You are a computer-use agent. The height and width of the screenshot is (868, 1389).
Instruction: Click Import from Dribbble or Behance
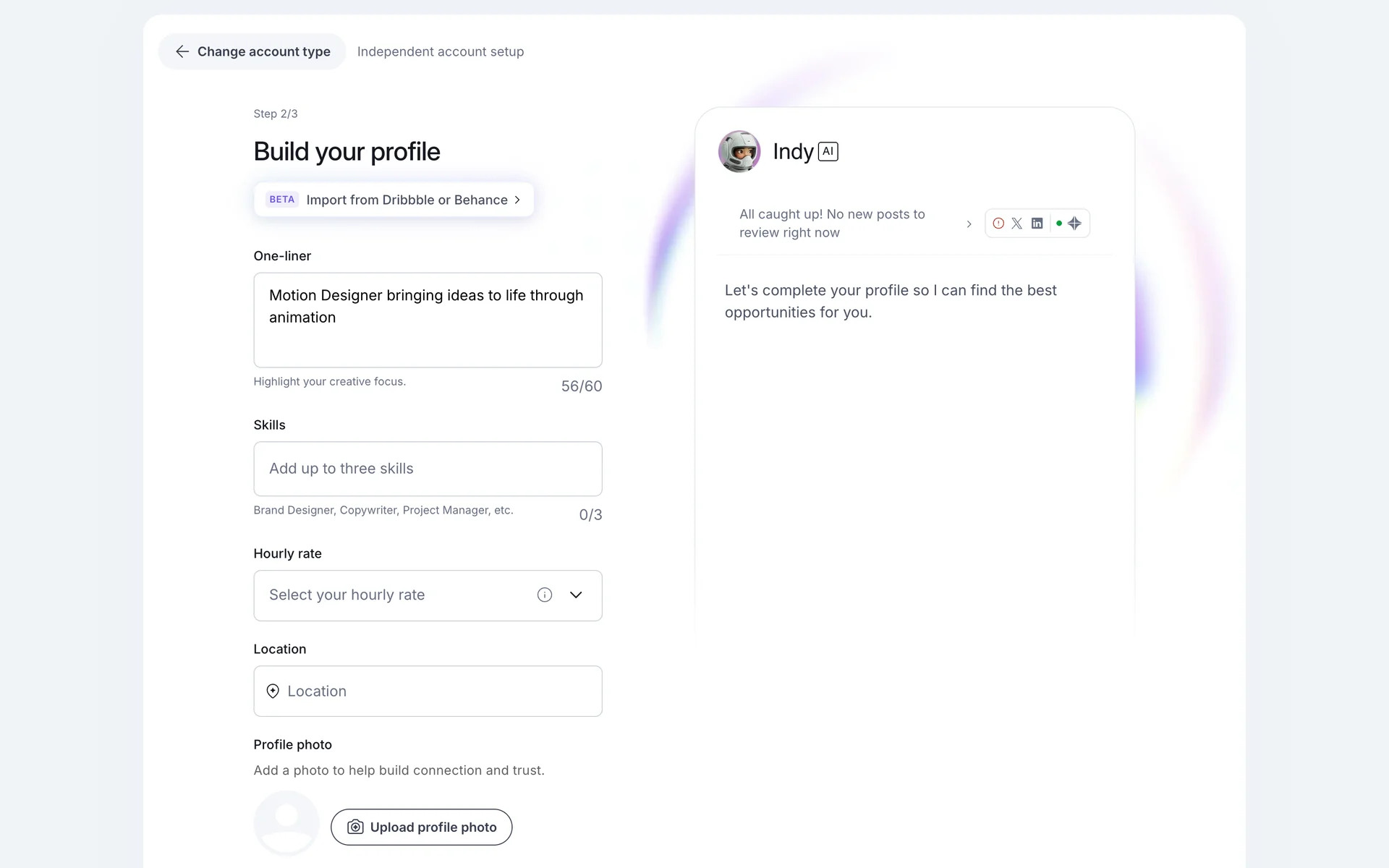click(407, 200)
